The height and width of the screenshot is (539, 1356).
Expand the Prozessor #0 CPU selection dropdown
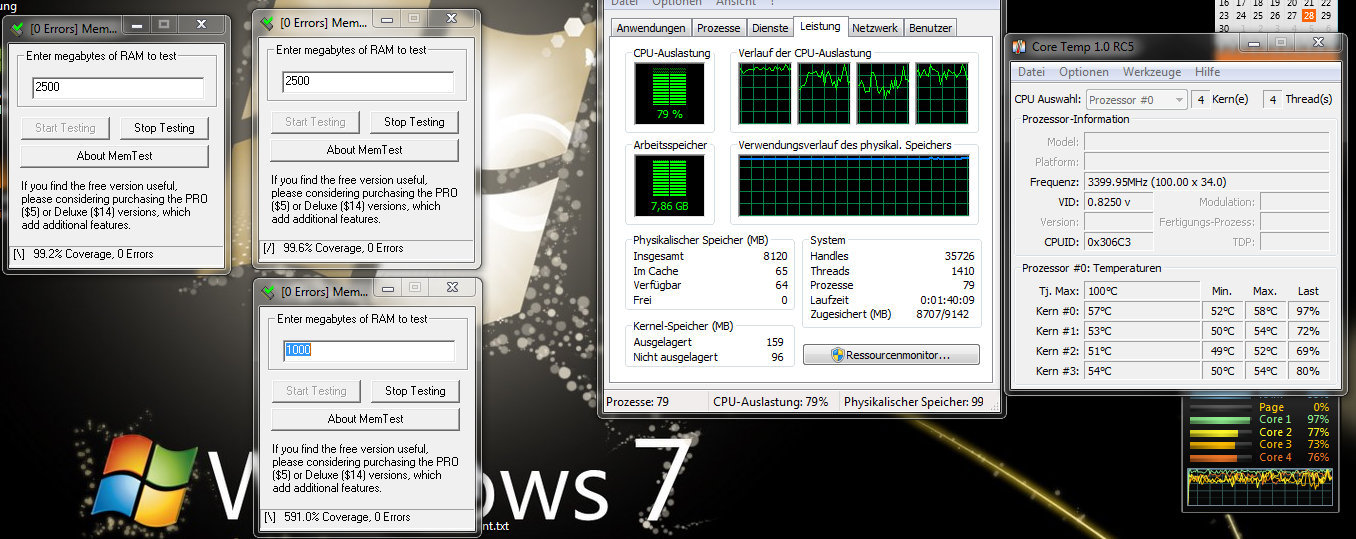pos(1136,100)
